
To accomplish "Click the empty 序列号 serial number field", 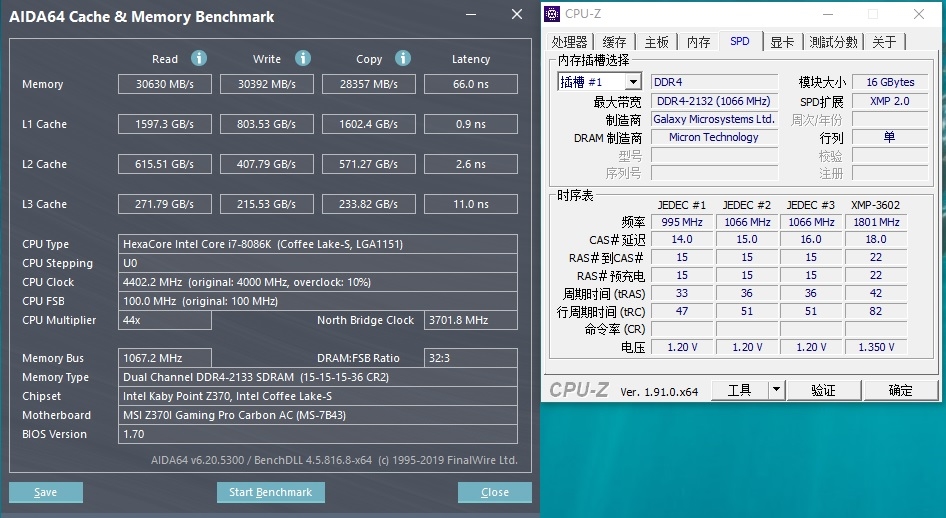I will pos(714,173).
